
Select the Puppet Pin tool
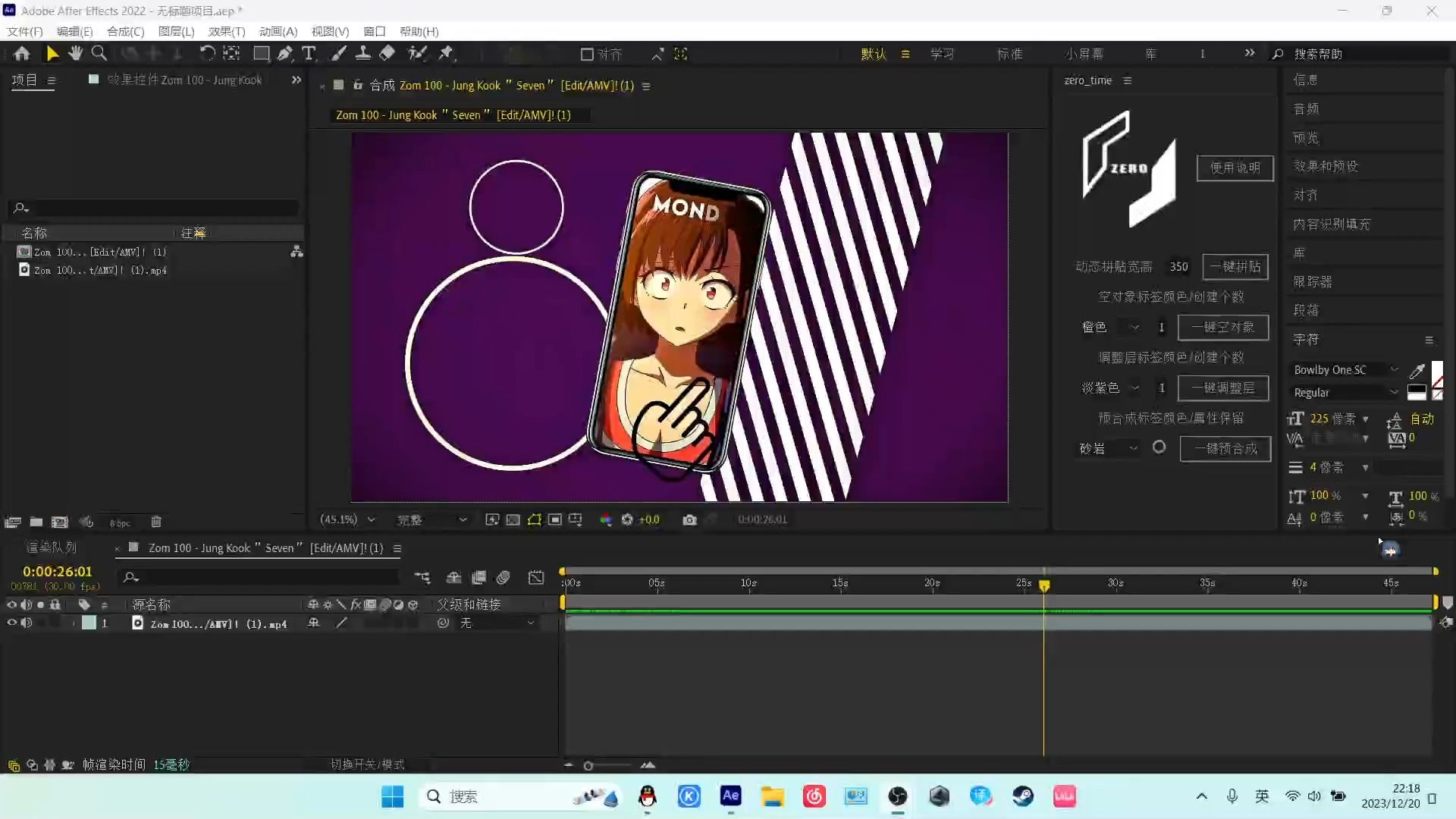click(446, 54)
